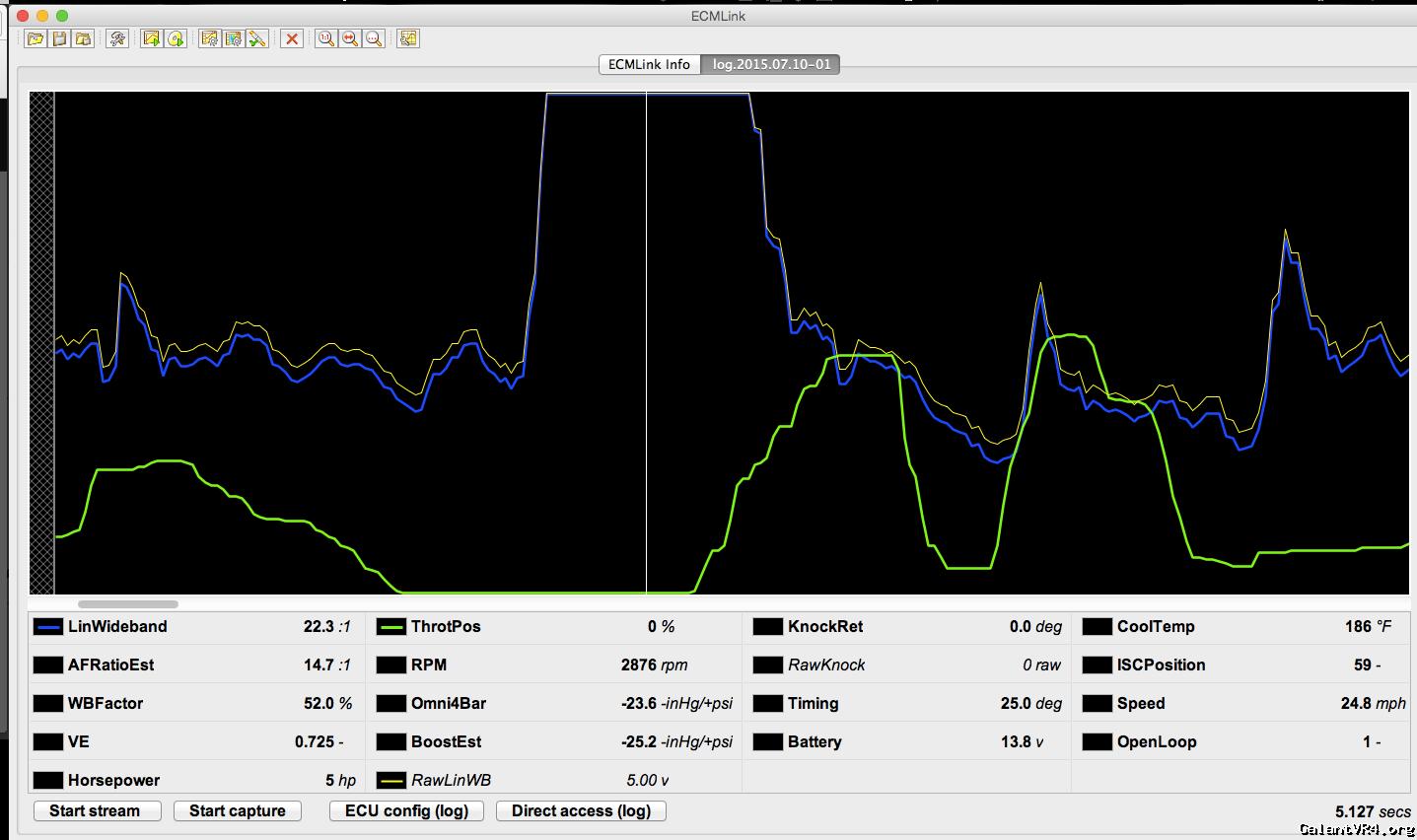Click the map with gear toolbar icon

tap(234, 38)
